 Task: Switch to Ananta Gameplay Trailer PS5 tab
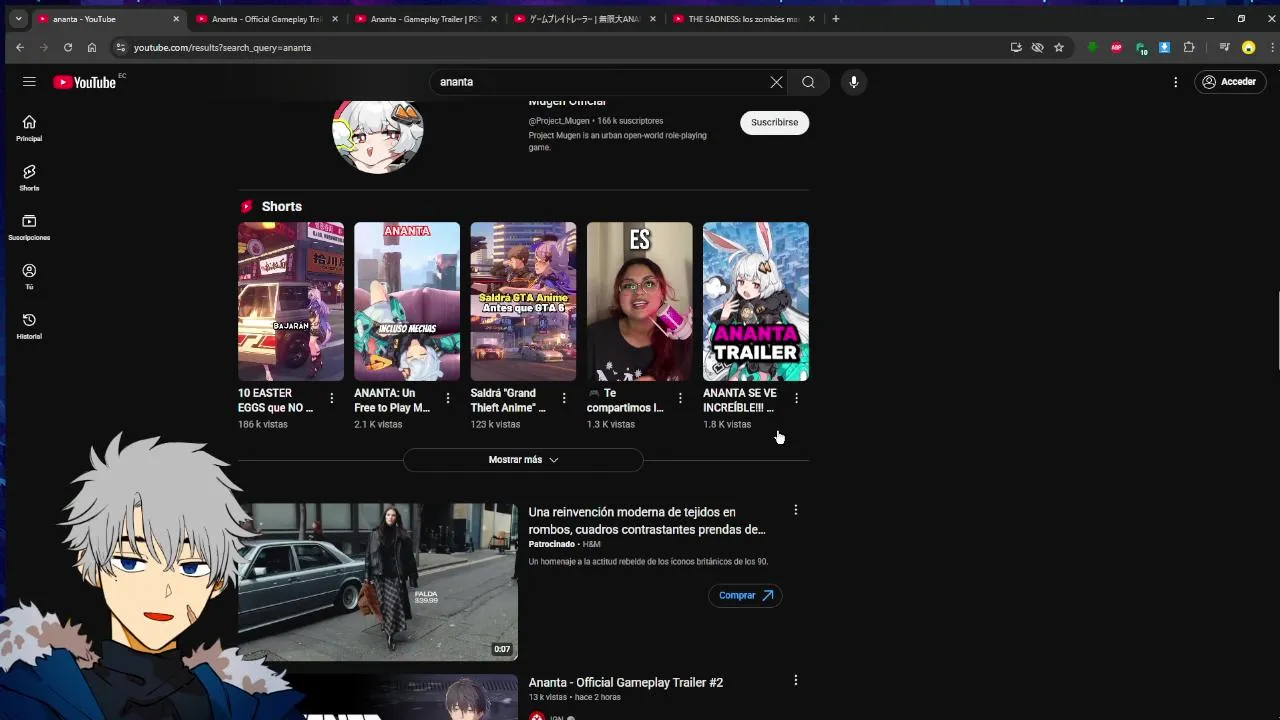click(426, 19)
